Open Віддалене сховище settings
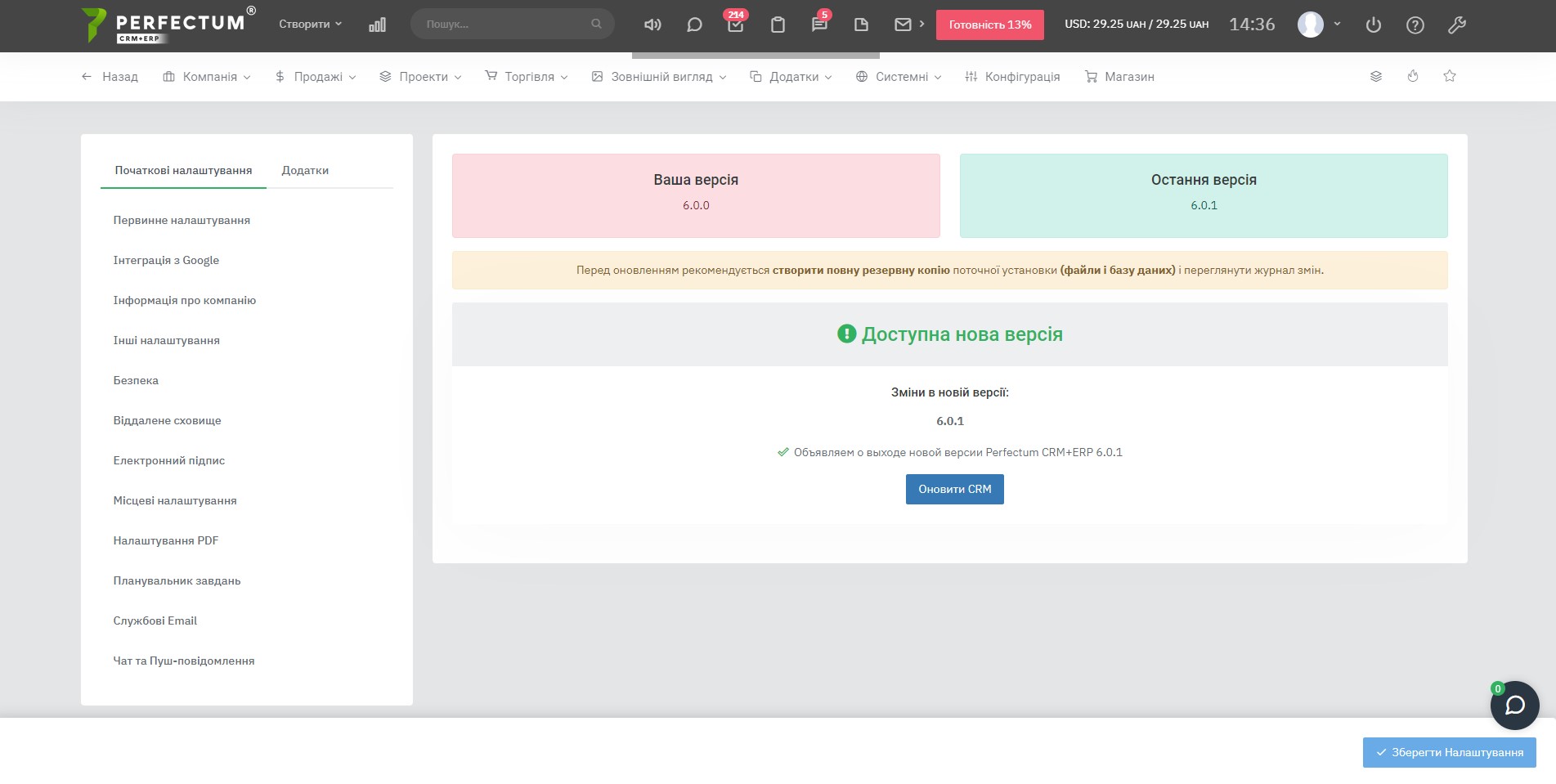This screenshot has height=784, width=1556. (167, 421)
